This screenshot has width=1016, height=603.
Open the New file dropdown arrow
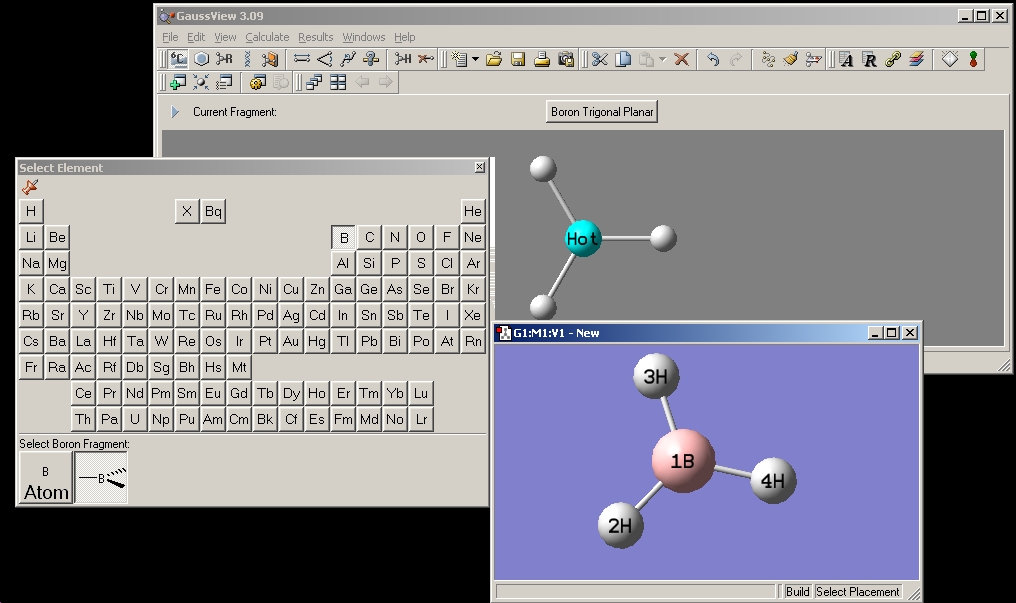click(475, 60)
